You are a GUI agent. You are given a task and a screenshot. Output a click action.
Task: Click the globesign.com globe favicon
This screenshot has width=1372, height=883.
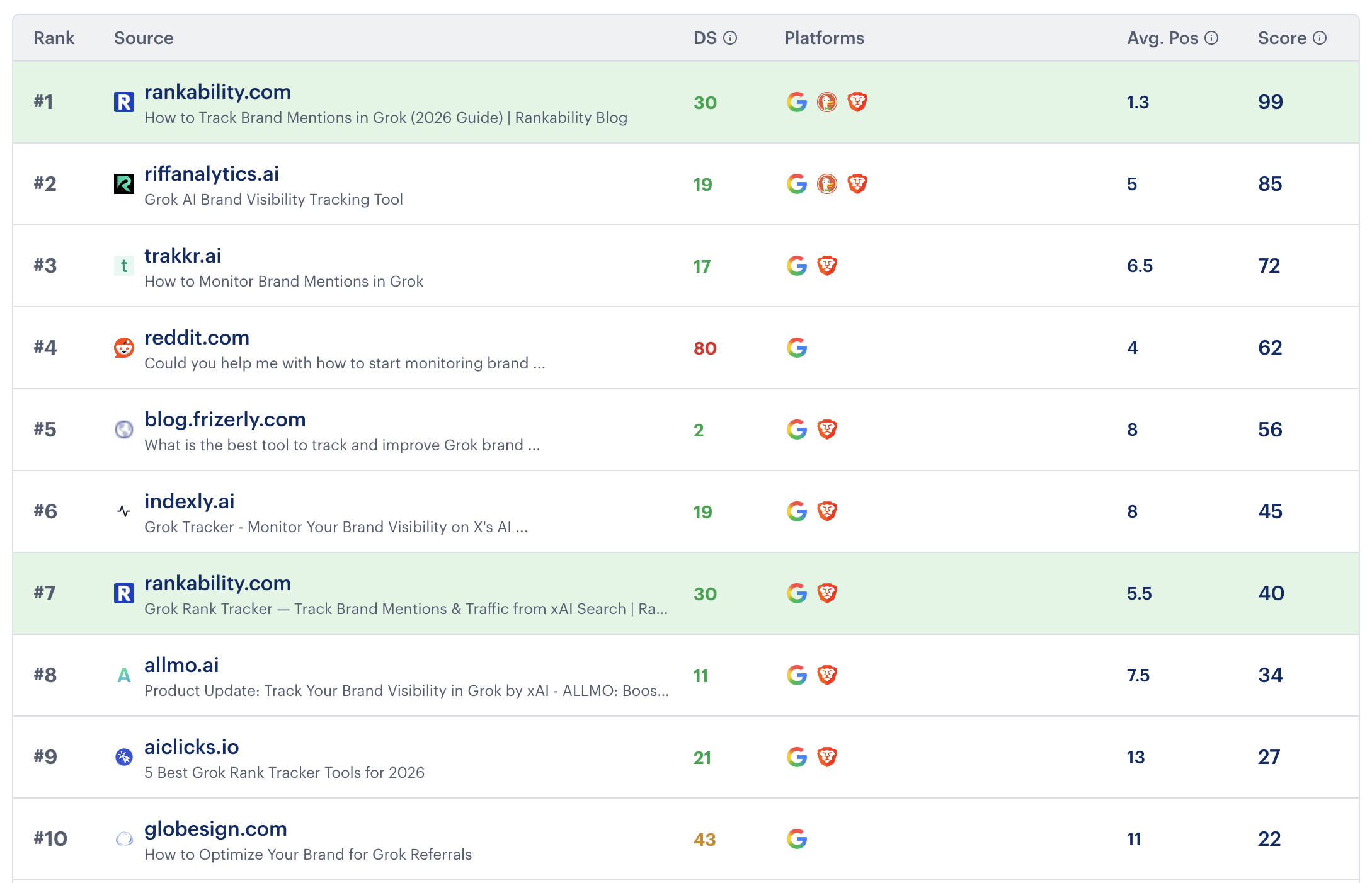coord(124,839)
